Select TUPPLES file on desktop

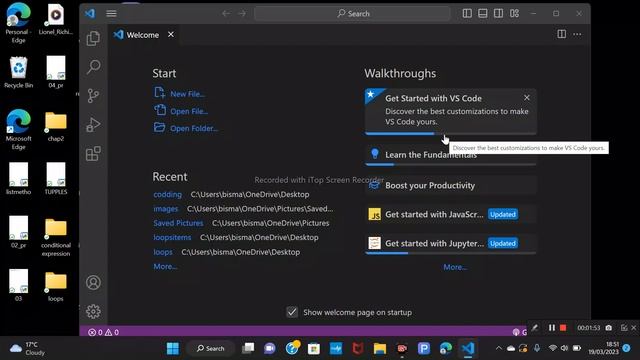[56, 178]
